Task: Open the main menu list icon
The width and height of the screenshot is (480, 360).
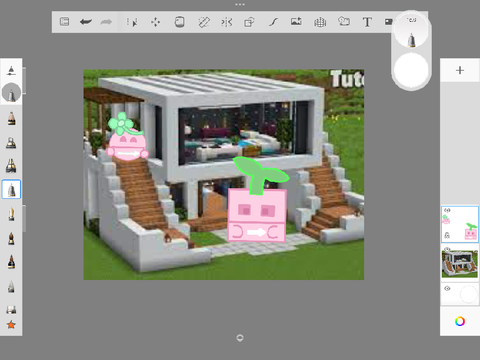Action: click(x=64, y=22)
